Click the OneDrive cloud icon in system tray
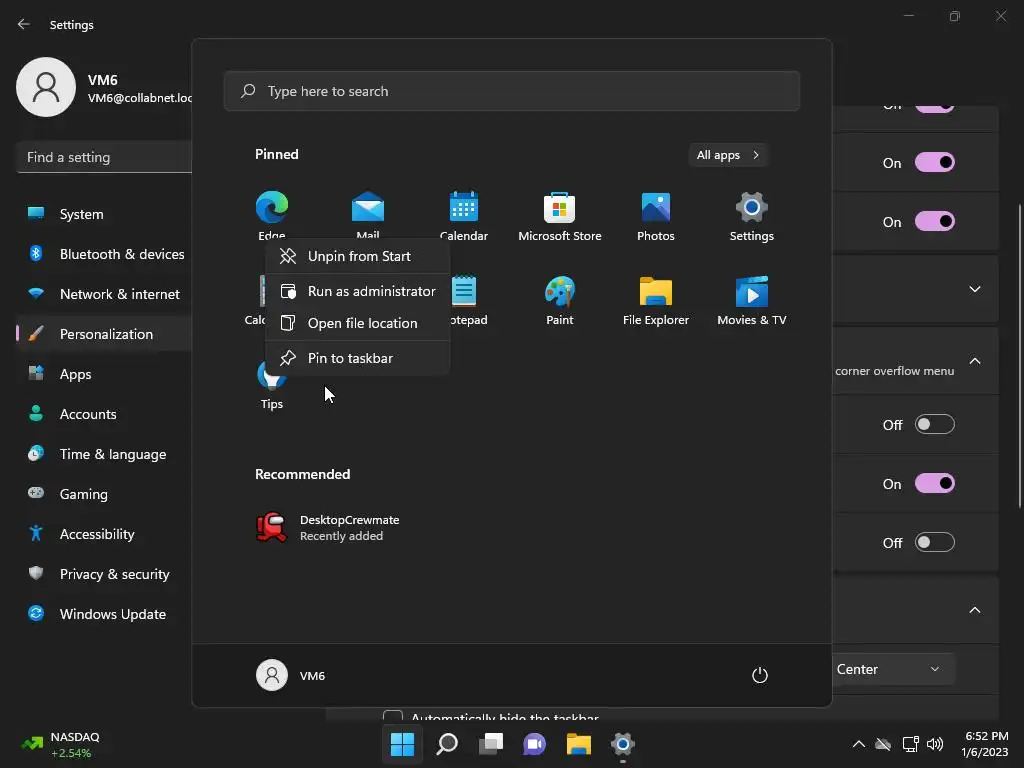1024x768 pixels. [x=883, y=744]
